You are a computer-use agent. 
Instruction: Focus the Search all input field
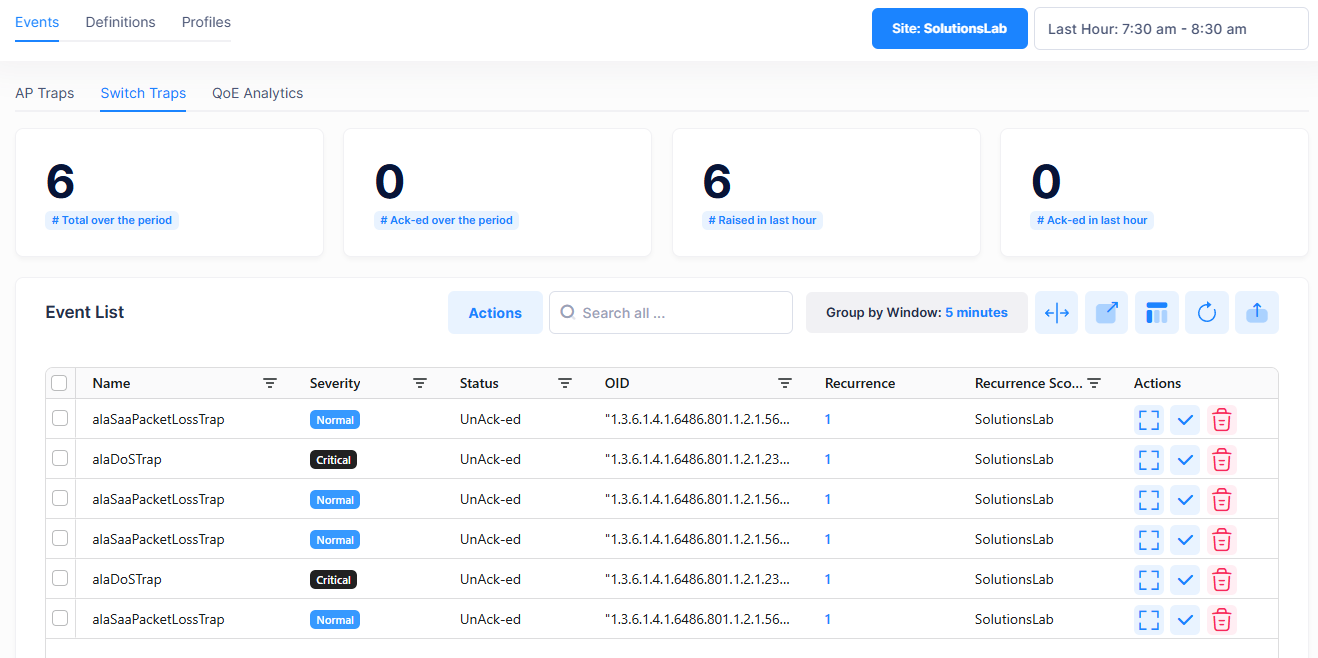coord(680,313)
